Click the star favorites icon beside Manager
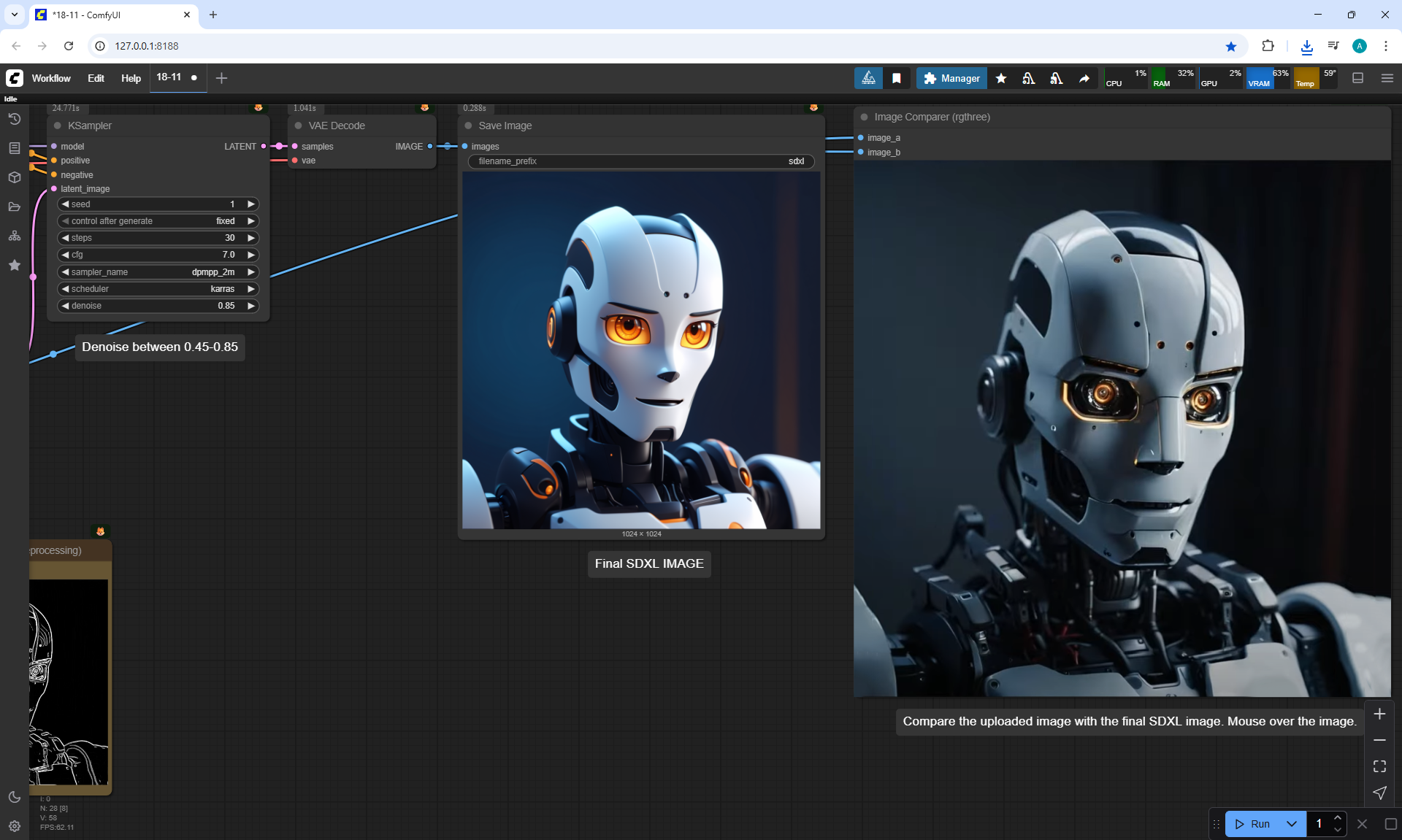Screen dimensions: 1402x840 tap(1001, 78)
